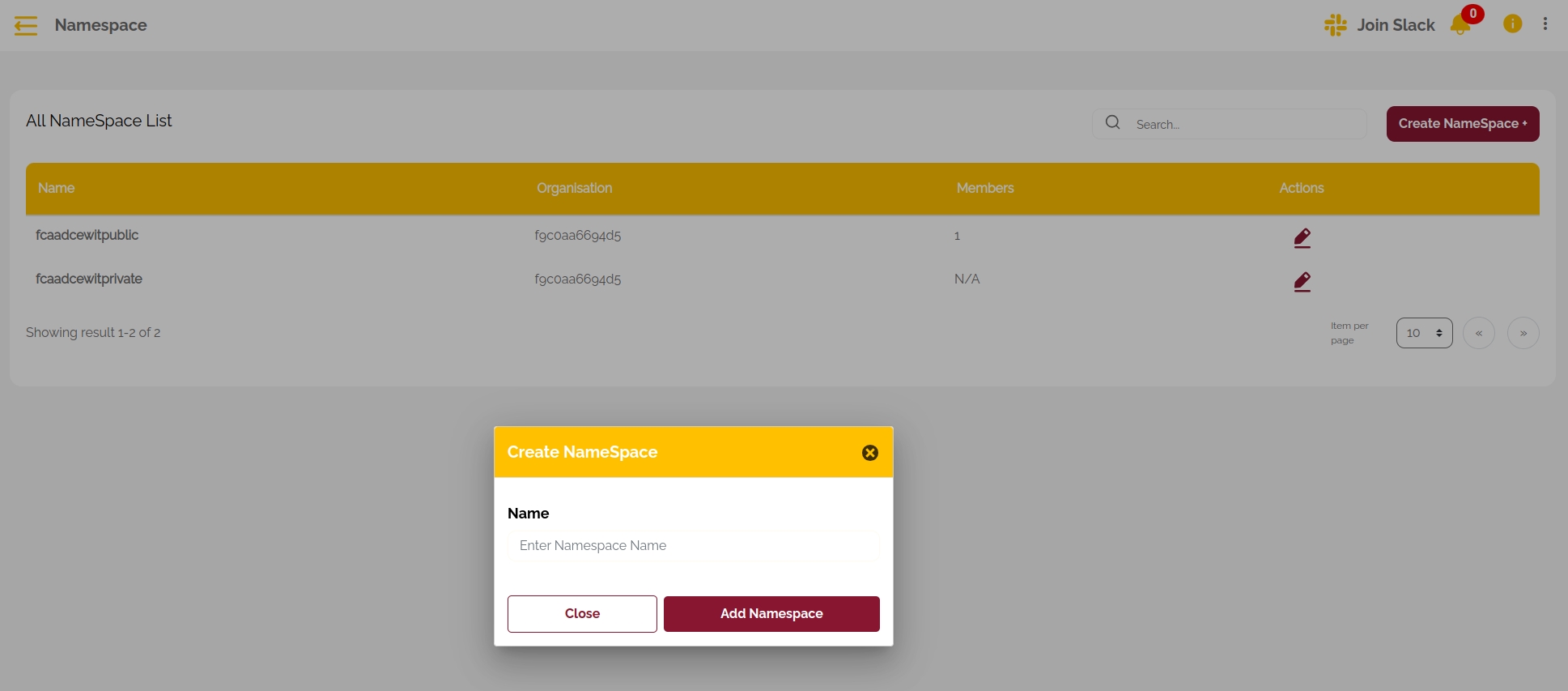Image resolution: width=1568 pixels, height=691 pixels.
Task: Click the Organisation column header
Action: point(574,188)
